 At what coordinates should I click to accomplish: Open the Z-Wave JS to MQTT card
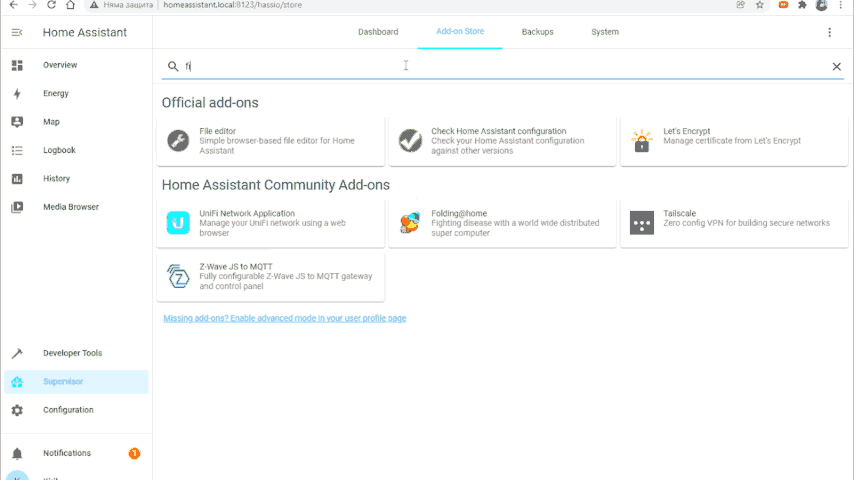[271, 277]
